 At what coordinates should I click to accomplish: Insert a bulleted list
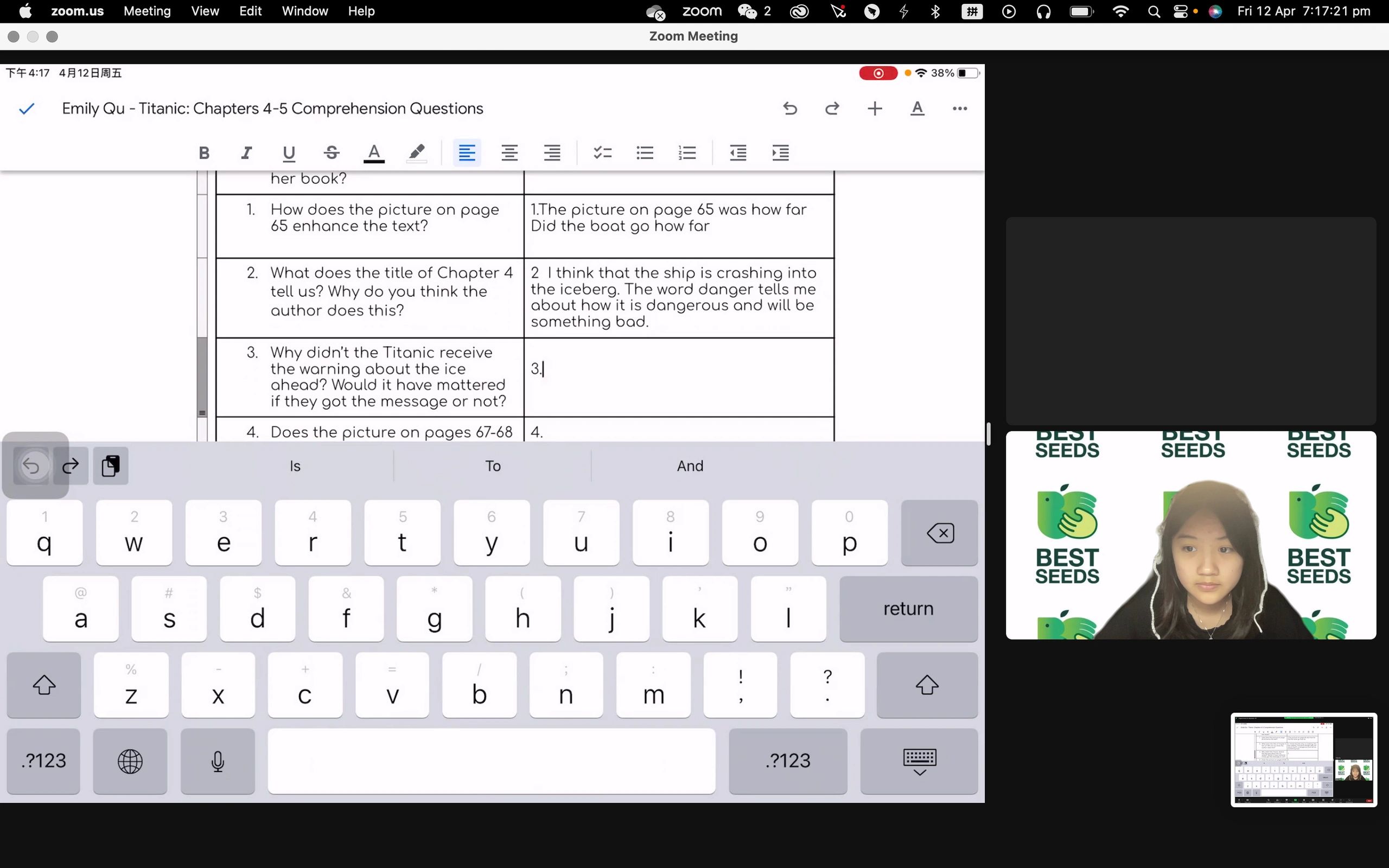click(x=645, y=152)
